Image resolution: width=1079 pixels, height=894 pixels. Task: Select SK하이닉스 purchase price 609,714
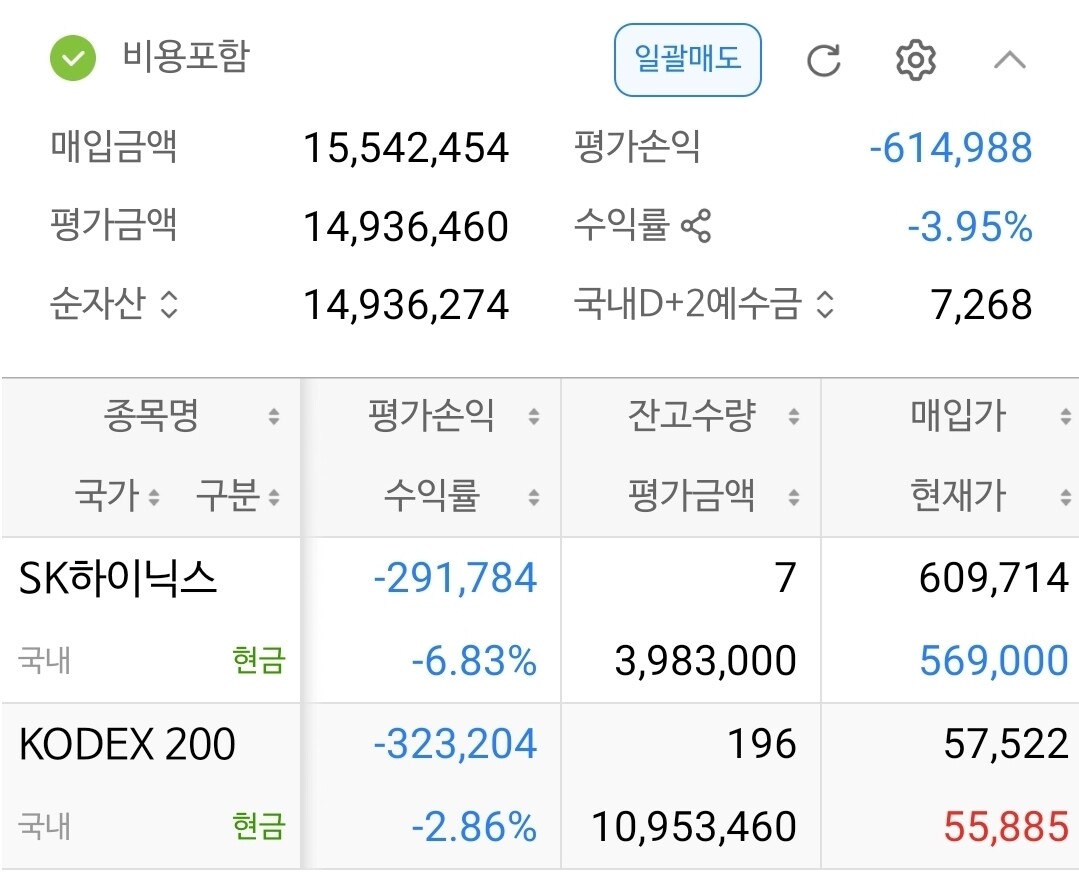tap(994, 577)
